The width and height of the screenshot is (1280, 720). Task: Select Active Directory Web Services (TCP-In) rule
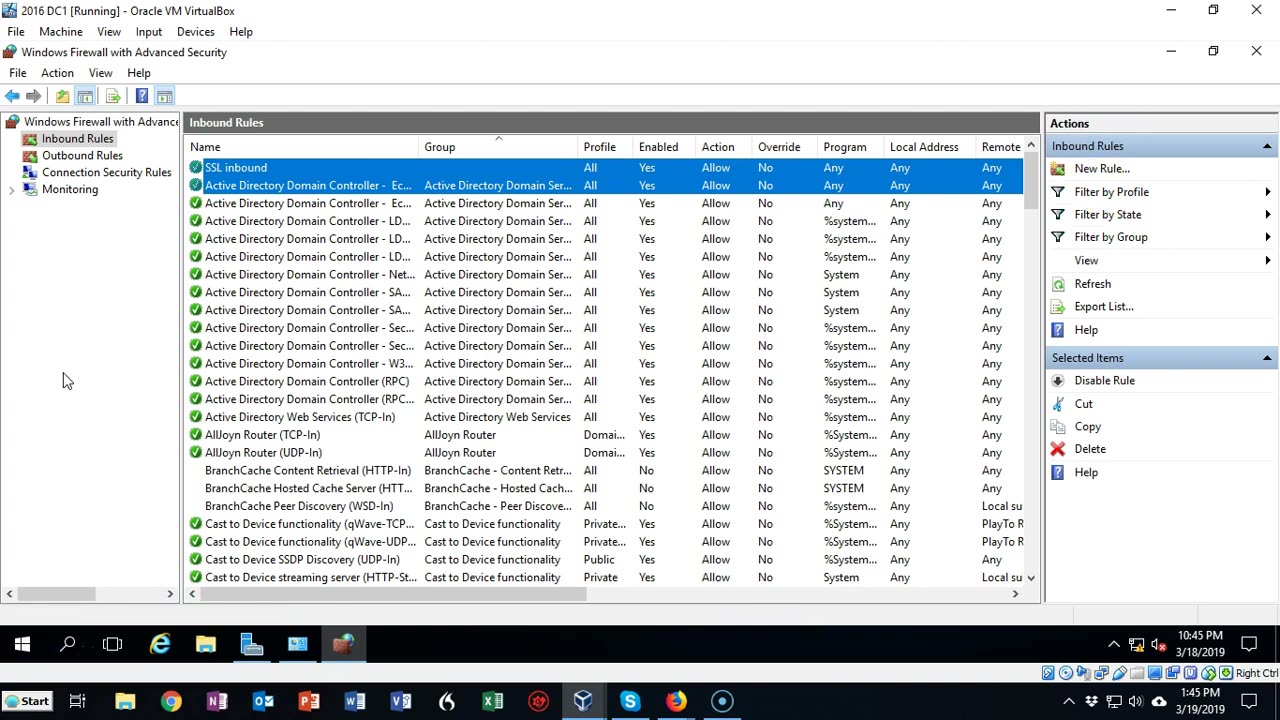click(x=300, y=417)
